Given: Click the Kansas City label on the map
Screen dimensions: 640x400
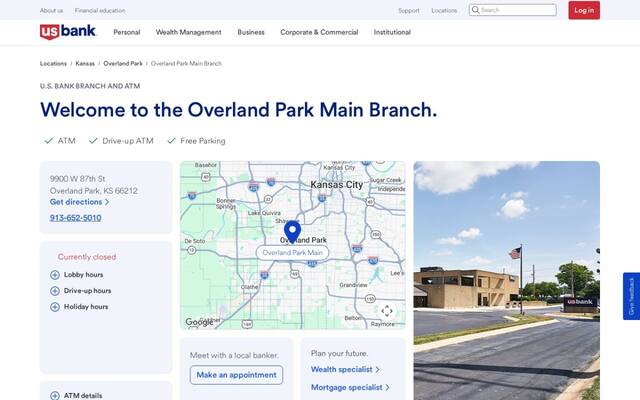Looking at the screenshot, I should (337, 185).
